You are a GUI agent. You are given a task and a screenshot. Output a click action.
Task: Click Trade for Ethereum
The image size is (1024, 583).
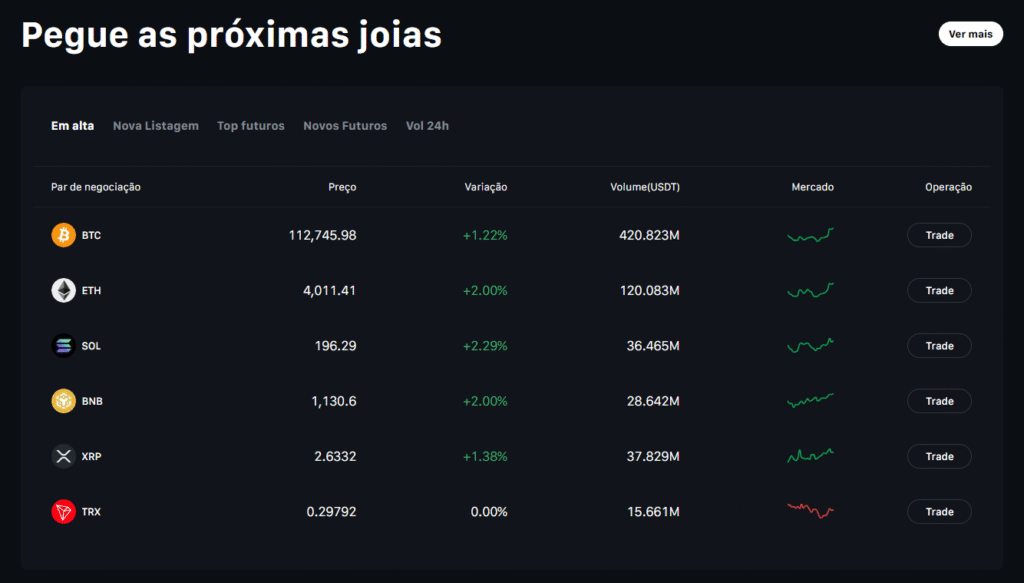pos(938,290)
